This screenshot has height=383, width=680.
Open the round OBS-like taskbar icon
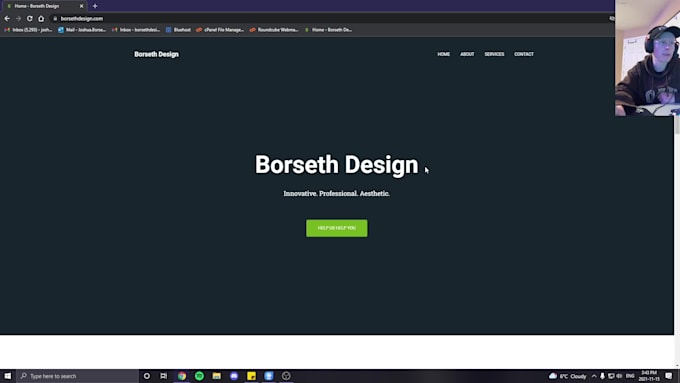click(x=286, y=376)
